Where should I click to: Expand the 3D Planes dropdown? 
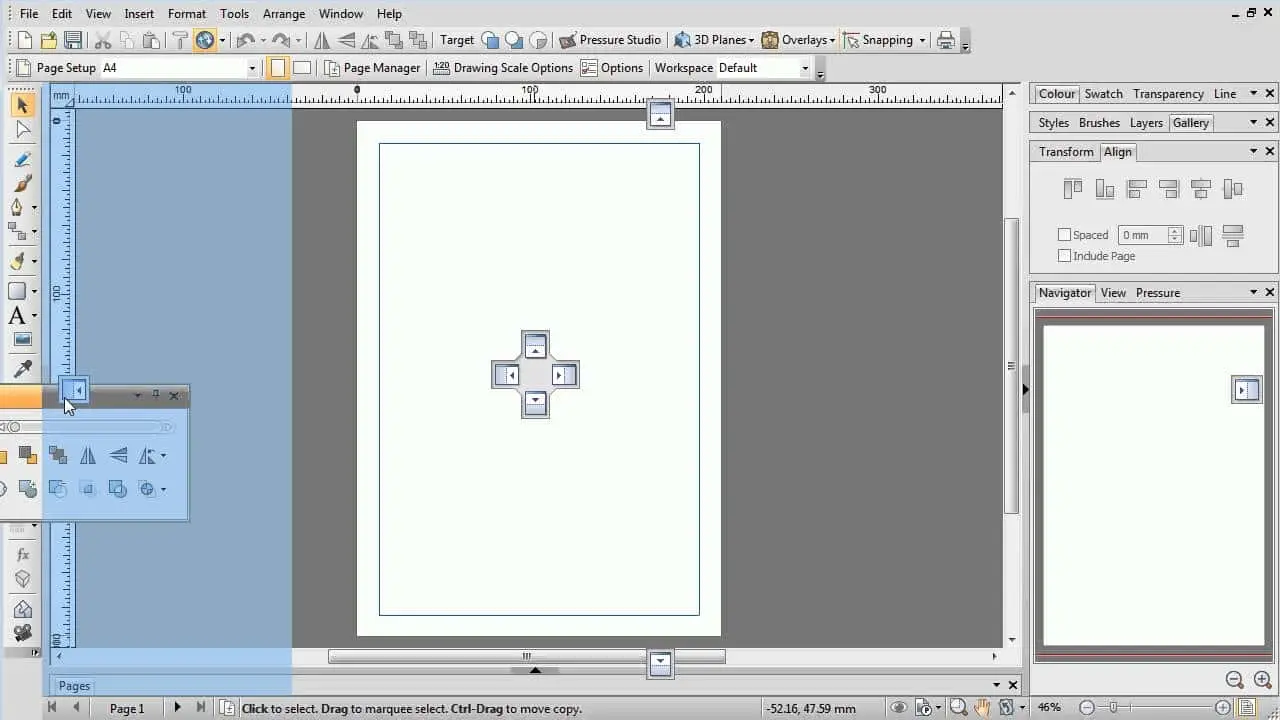pos(751,40)
